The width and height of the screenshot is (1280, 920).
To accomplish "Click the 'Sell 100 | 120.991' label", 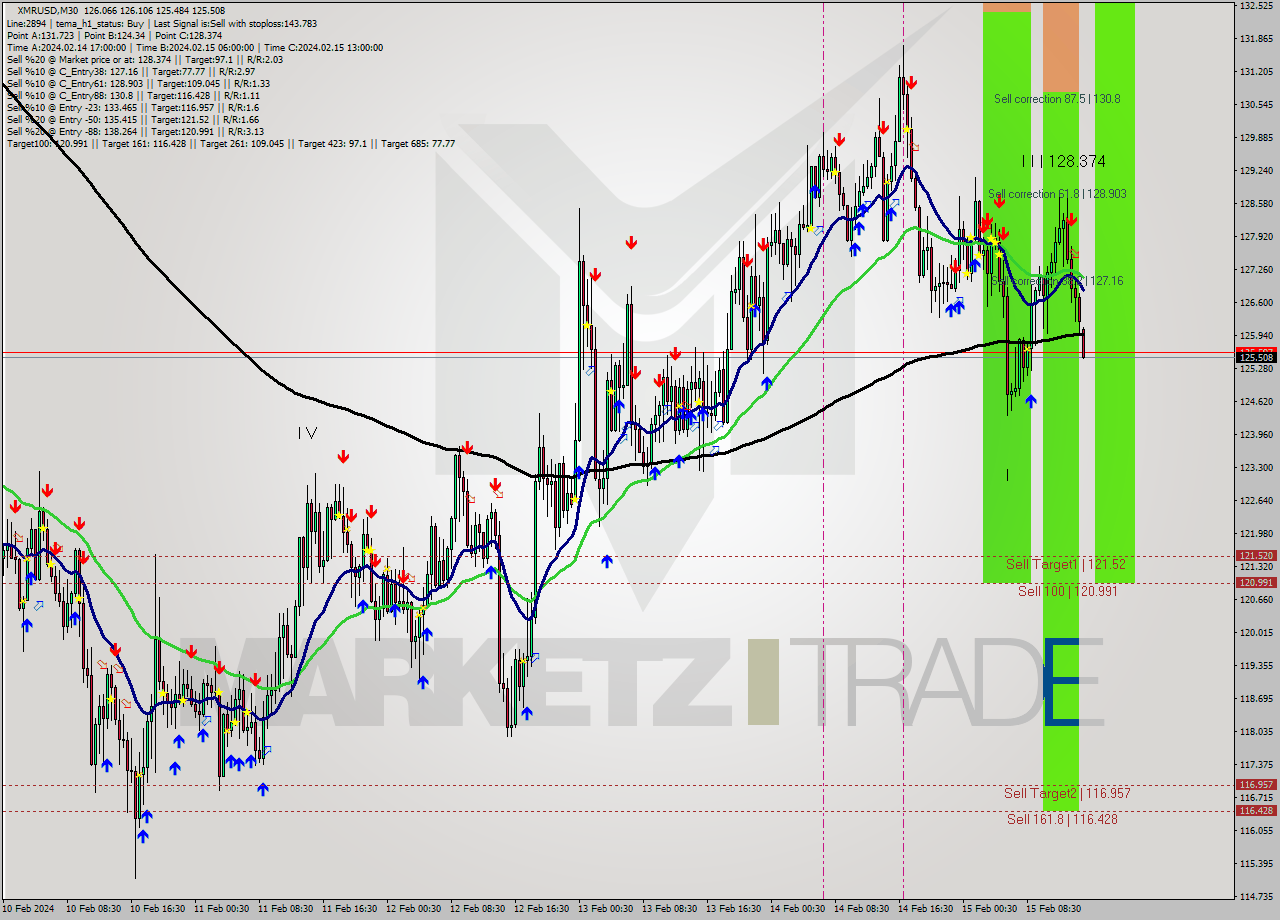I will [1067, 591].
